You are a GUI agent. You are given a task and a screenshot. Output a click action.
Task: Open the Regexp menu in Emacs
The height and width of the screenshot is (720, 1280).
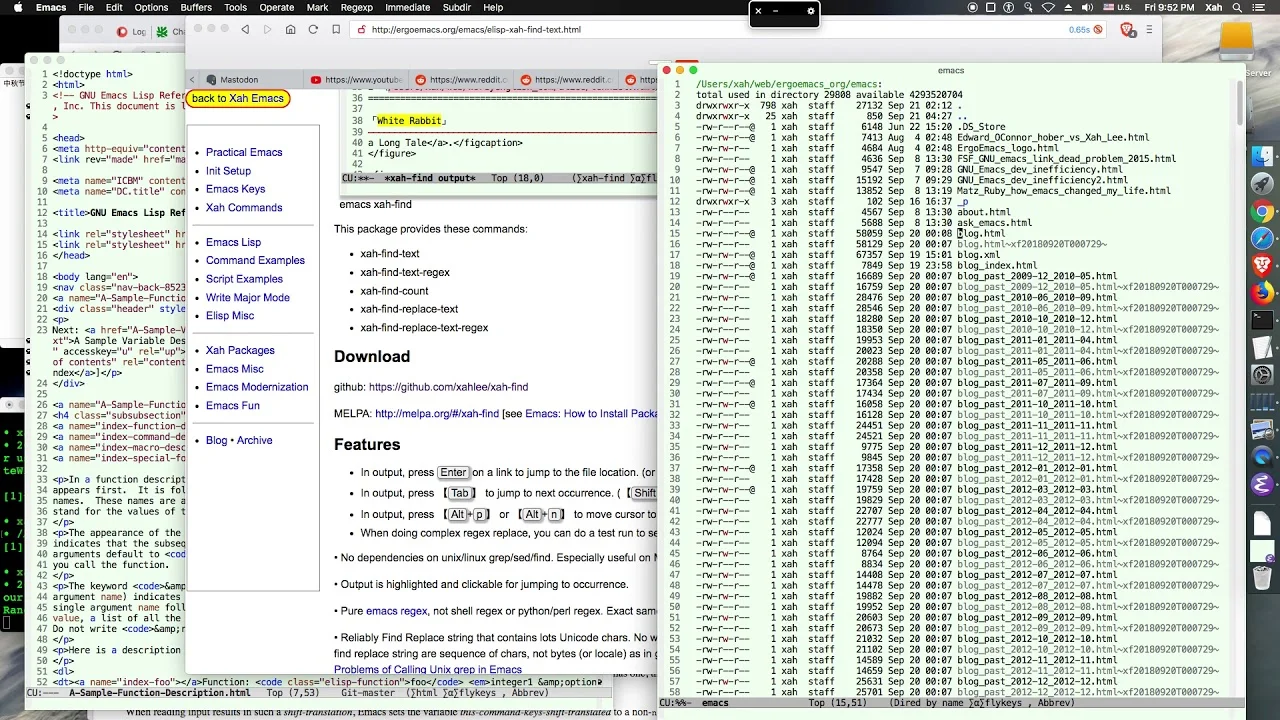coord(356,7)
